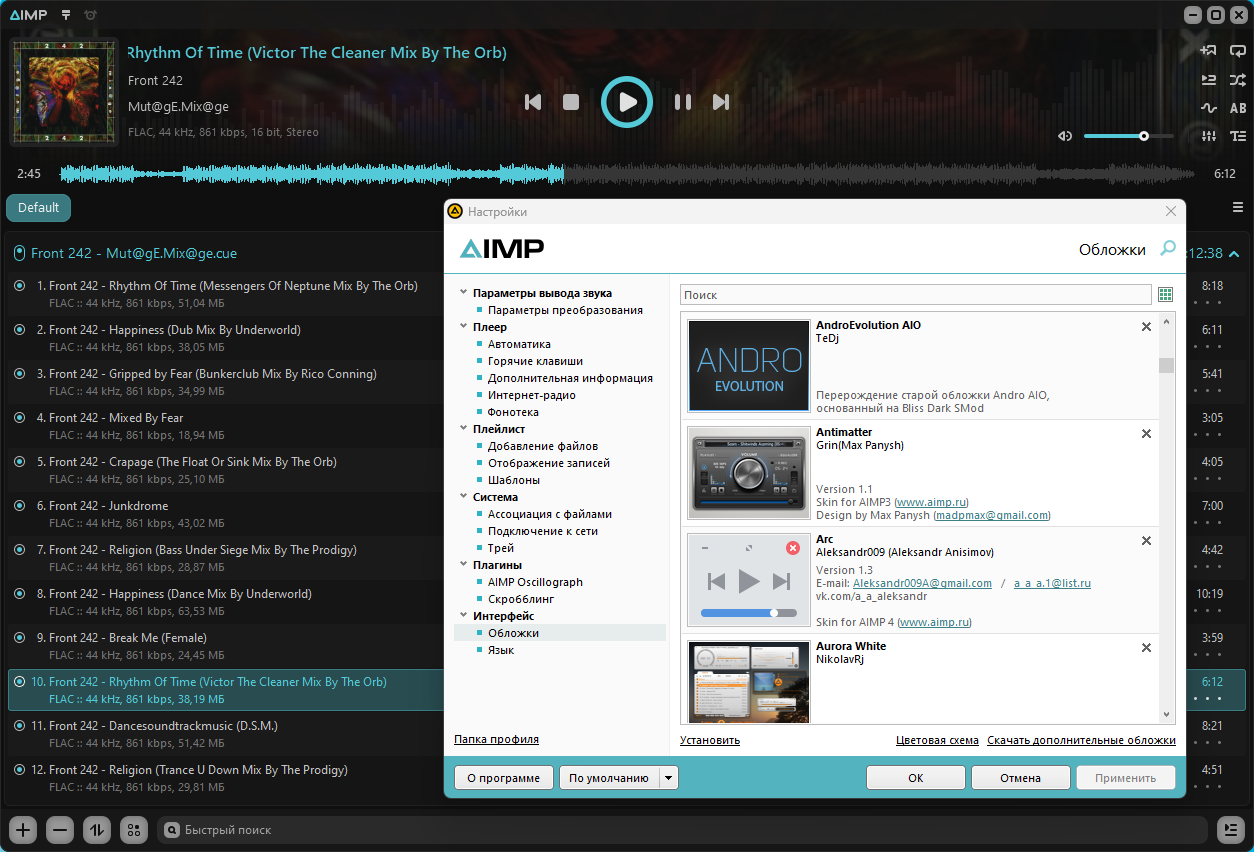Open the По умолчанию dropdown arrow
The width and height of the screenshot is (1254, 852).
click(669, 778)
